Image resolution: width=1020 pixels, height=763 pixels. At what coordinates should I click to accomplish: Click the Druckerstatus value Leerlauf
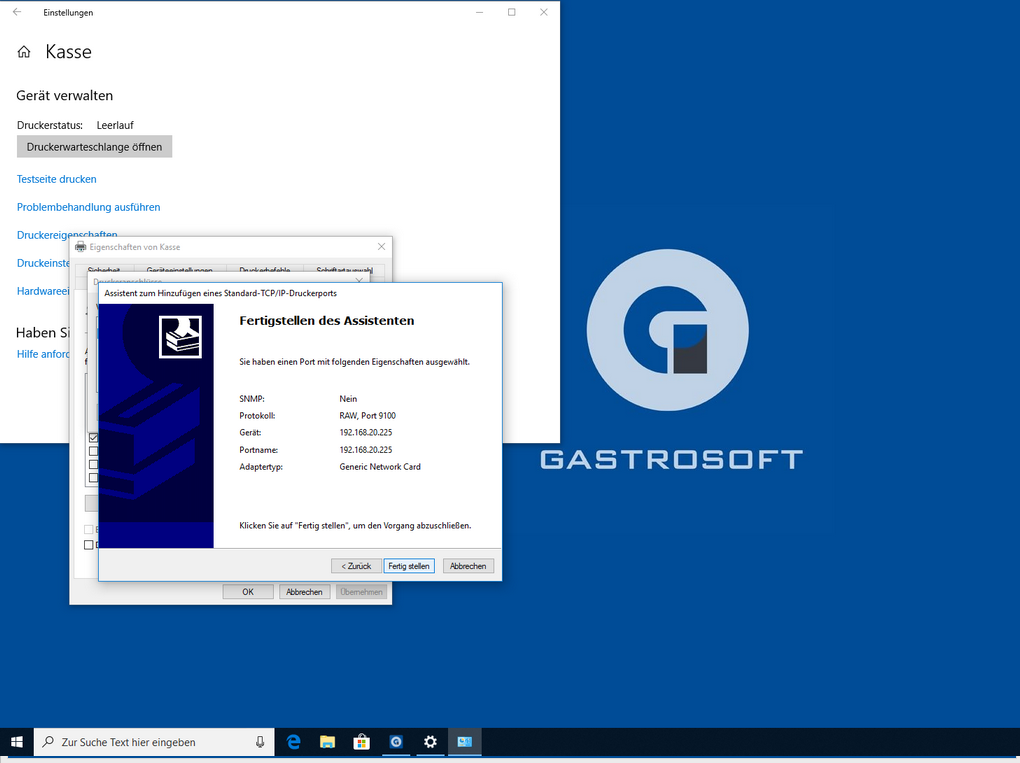(115, 125)
